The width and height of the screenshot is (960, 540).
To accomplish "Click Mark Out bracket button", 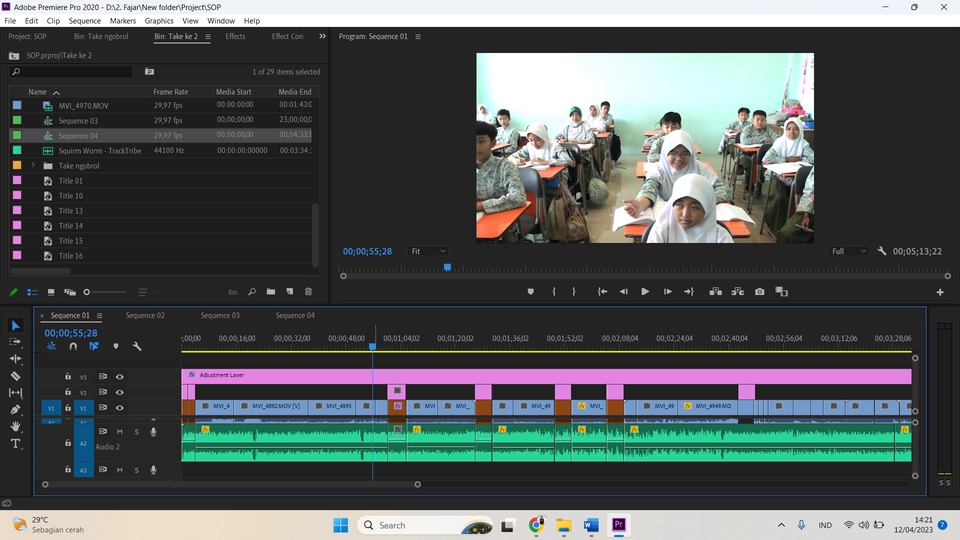I will 574,292.
